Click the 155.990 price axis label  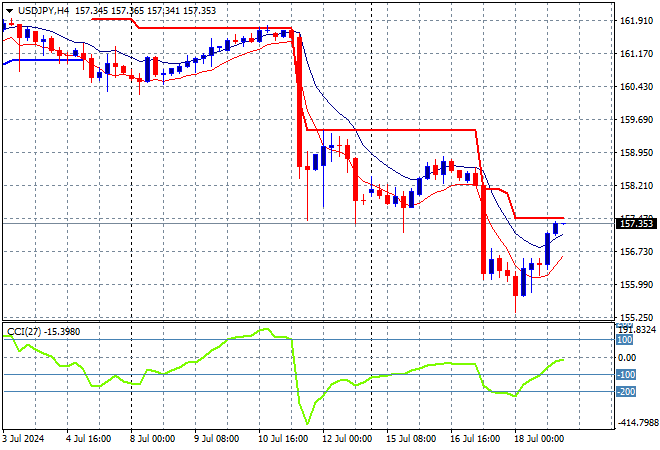click(x=636, y=285)
